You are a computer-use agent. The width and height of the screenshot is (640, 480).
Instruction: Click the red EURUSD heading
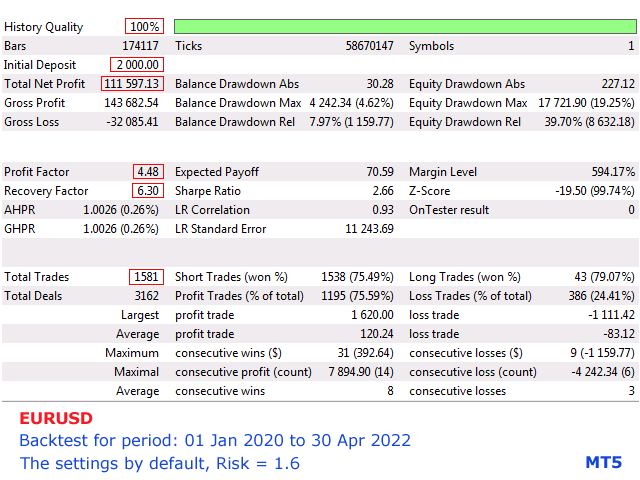(x=56, y=418)
